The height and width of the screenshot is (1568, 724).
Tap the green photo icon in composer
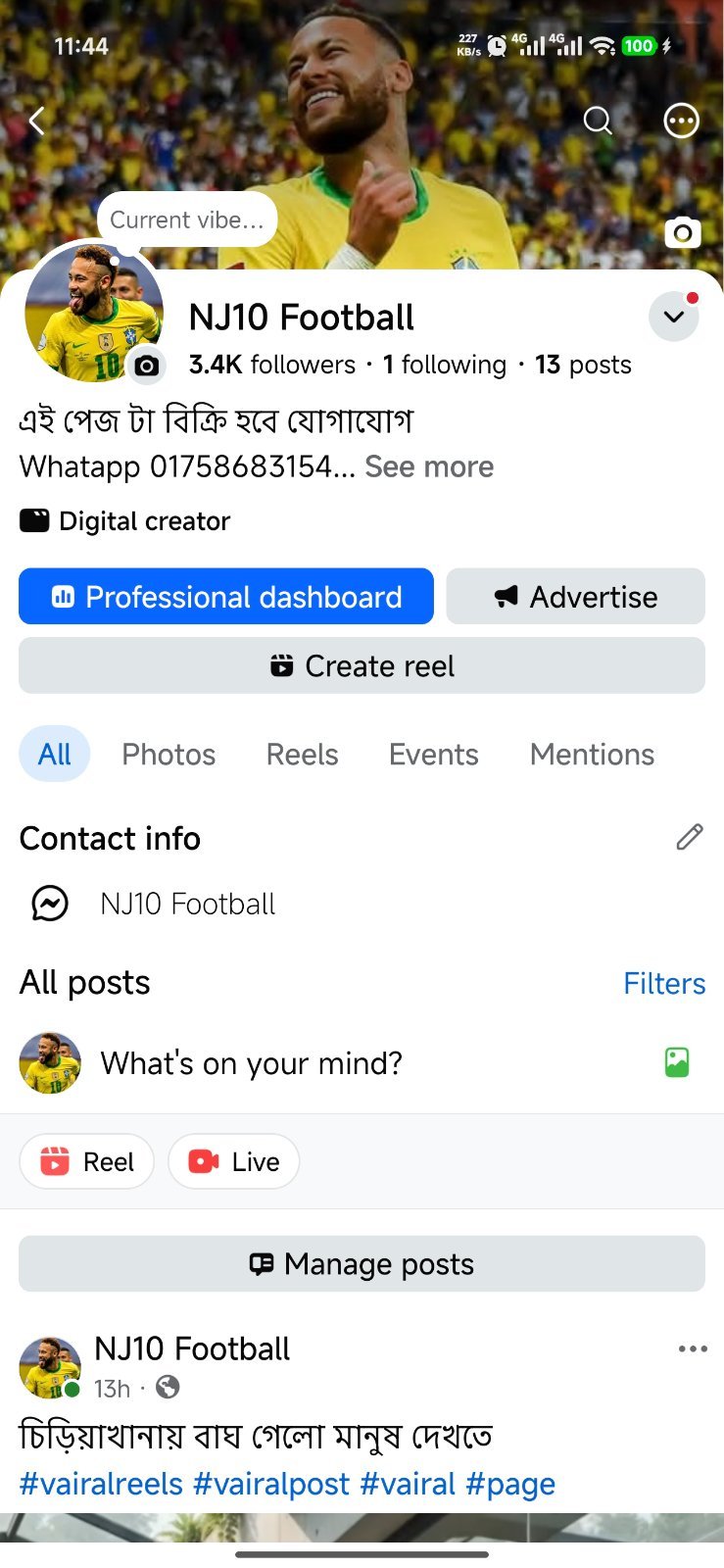click(x=677, y=1062)
